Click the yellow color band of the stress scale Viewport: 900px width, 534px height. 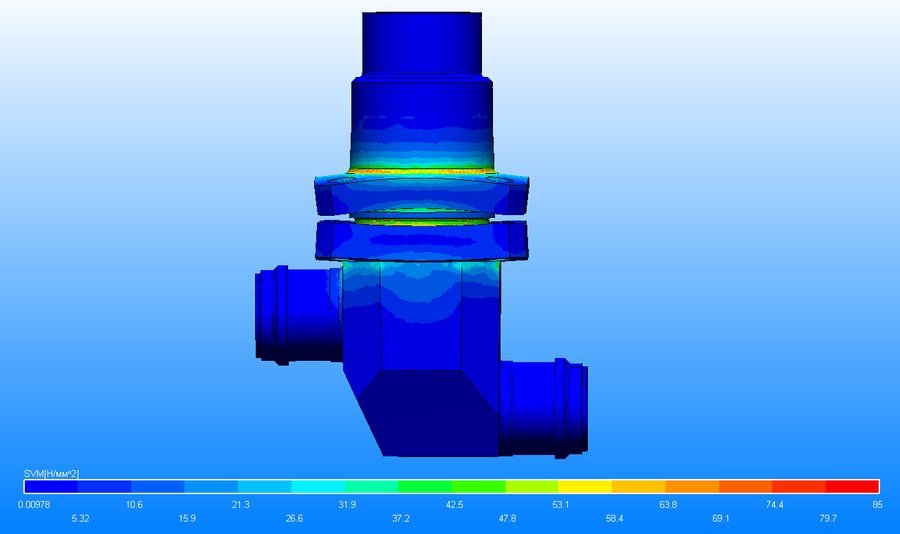[x=585, y=486]
